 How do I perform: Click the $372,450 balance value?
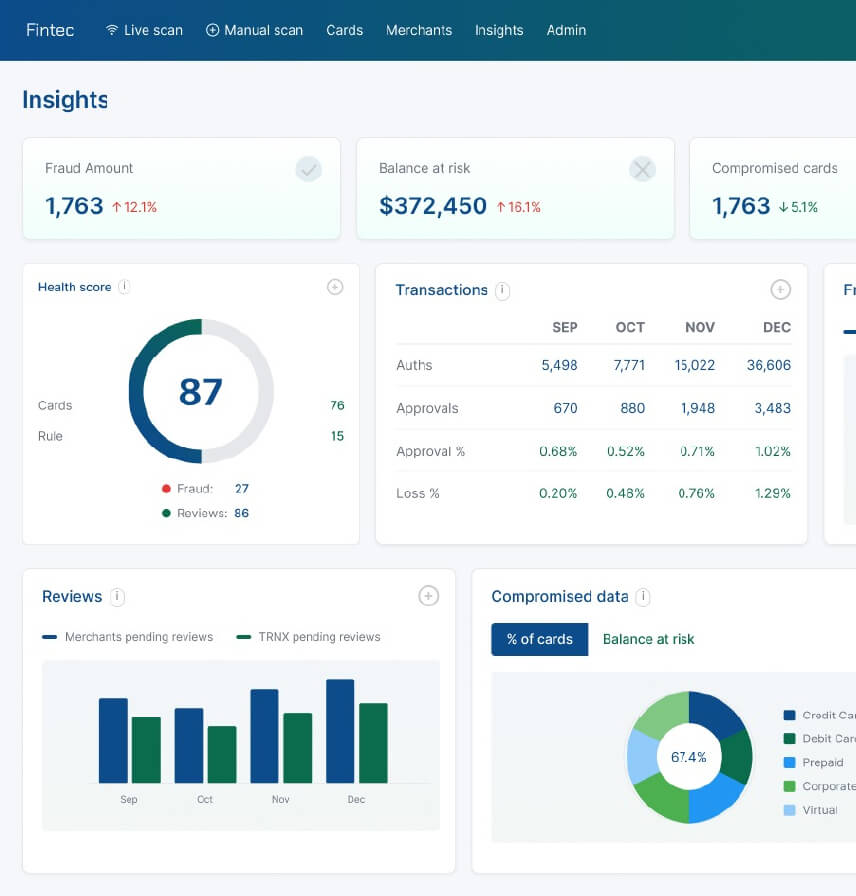433,206
